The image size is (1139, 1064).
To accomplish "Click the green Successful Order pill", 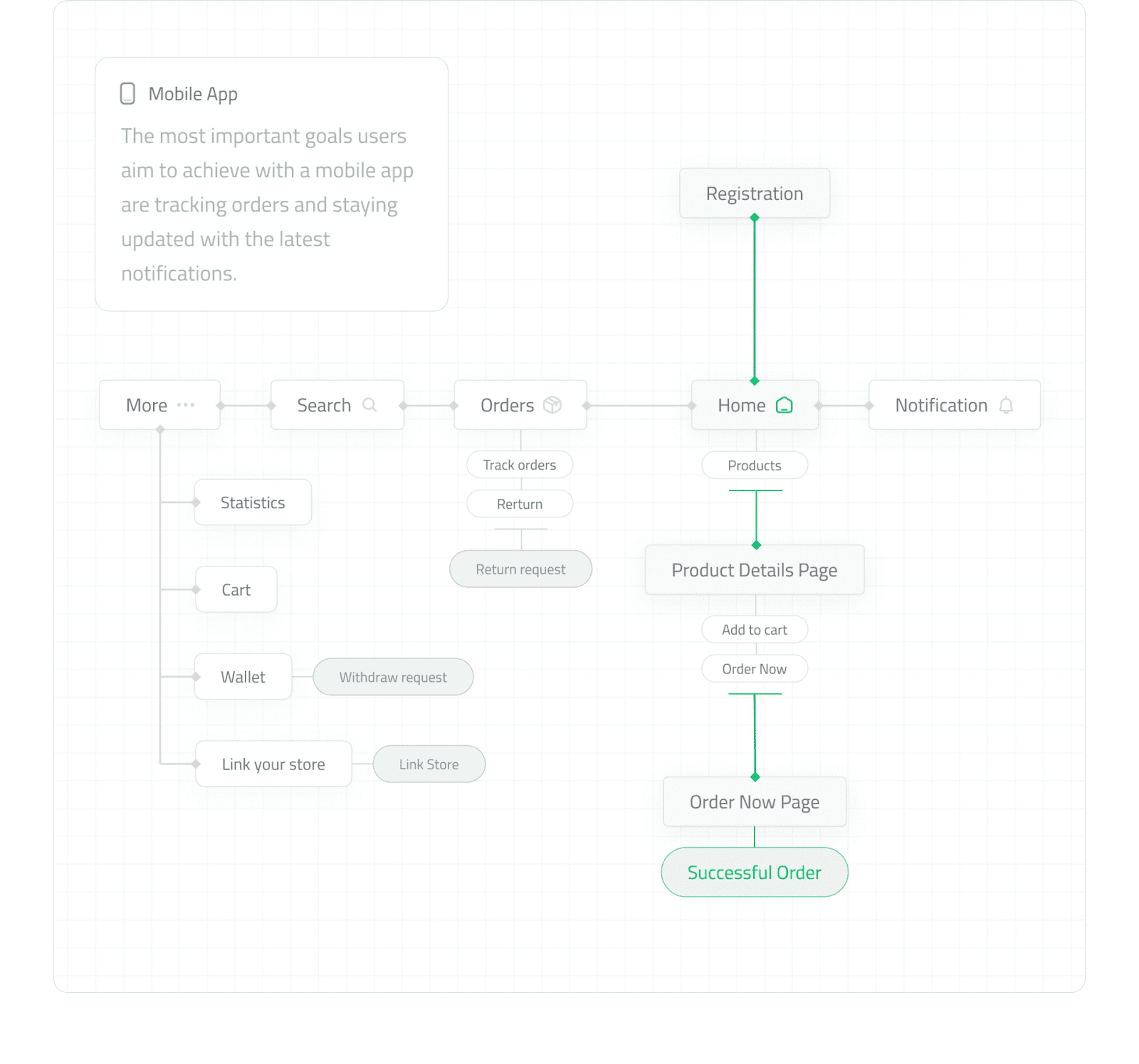I will click(754, 872).
